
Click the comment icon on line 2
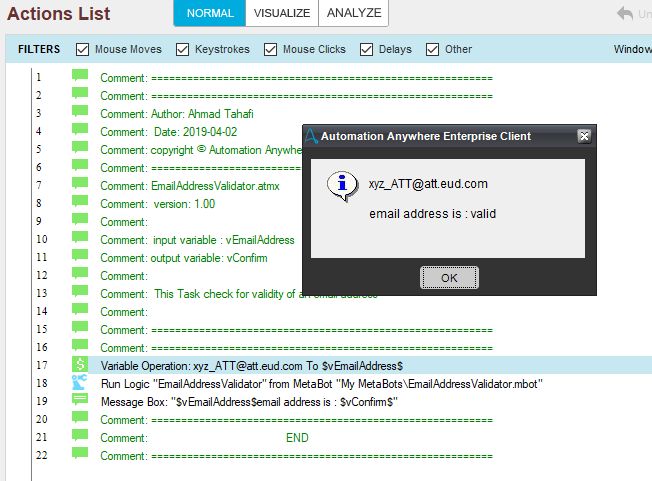80,94
